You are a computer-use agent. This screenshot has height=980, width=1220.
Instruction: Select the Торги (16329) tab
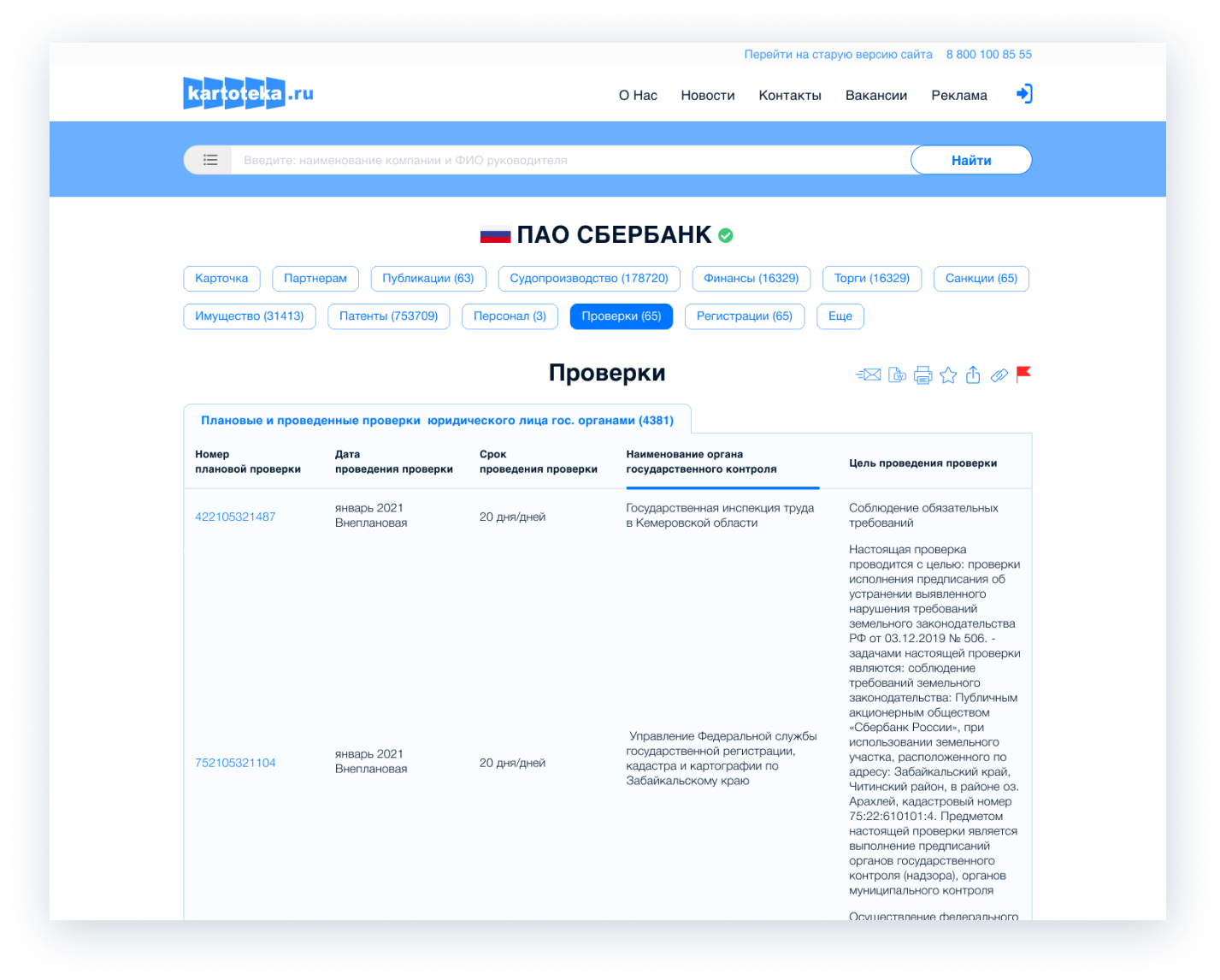click(872, 279)
